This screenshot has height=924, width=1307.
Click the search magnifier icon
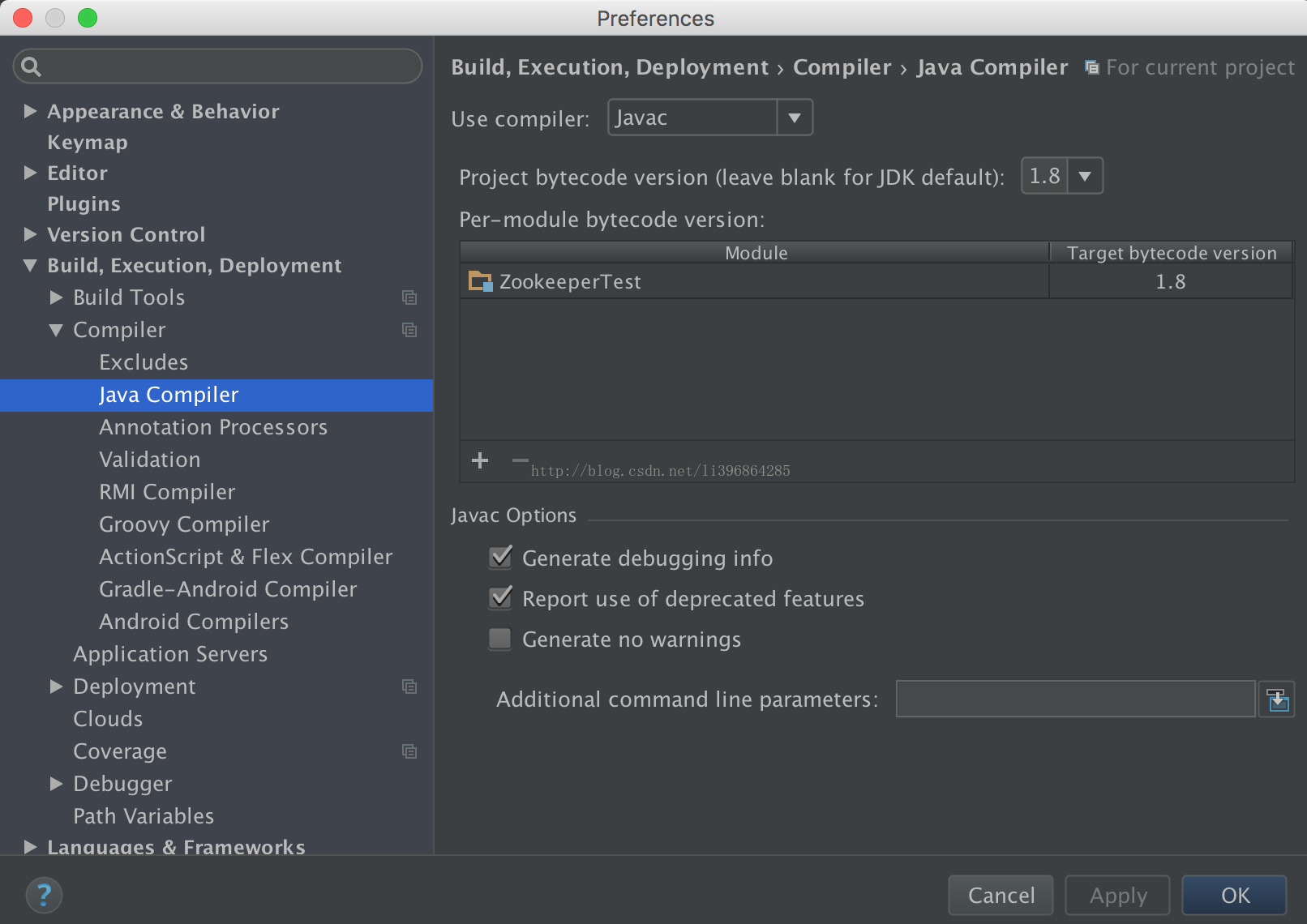(x=31, y=66)
